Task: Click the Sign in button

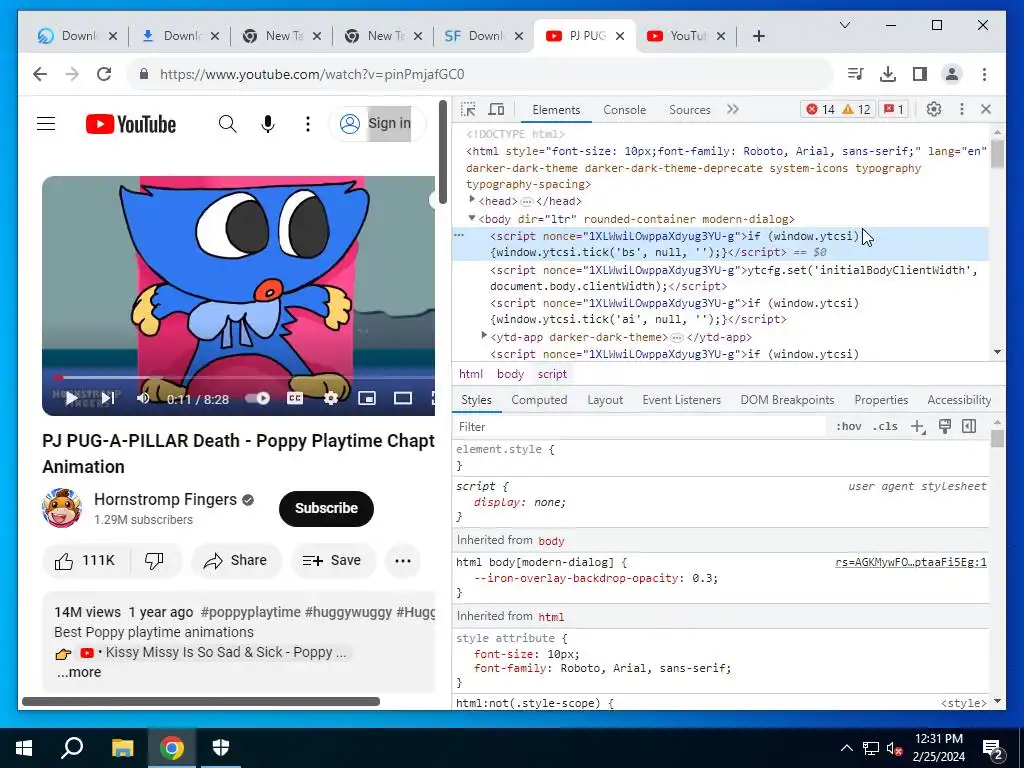Action: (376, 123)
